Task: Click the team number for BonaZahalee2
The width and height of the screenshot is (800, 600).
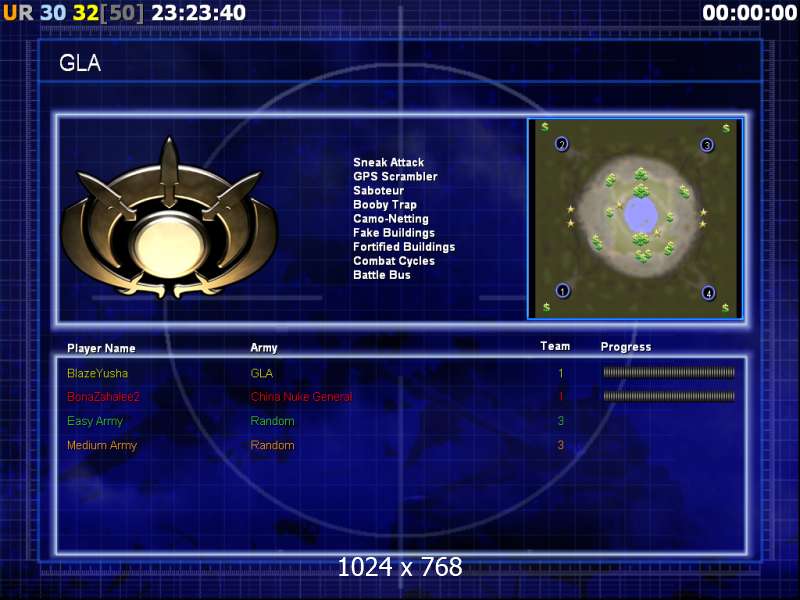Action: pyautogui.click(x=561, y=396)
